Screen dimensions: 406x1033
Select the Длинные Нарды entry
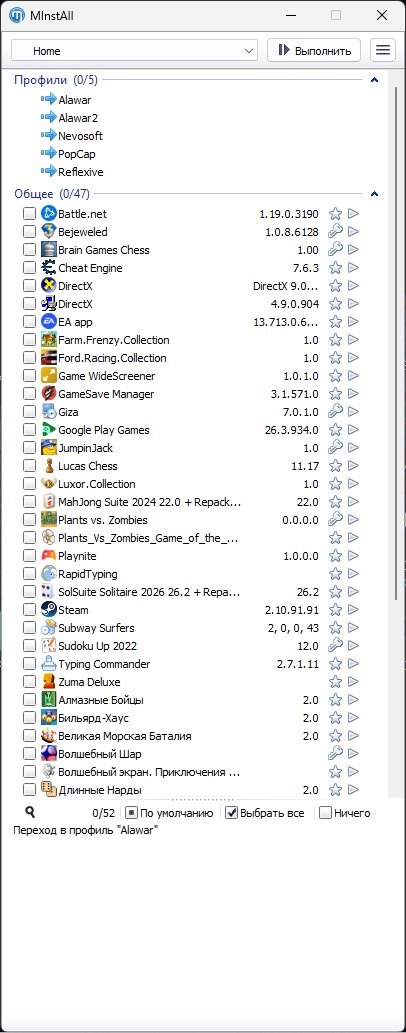coord(100,790)
